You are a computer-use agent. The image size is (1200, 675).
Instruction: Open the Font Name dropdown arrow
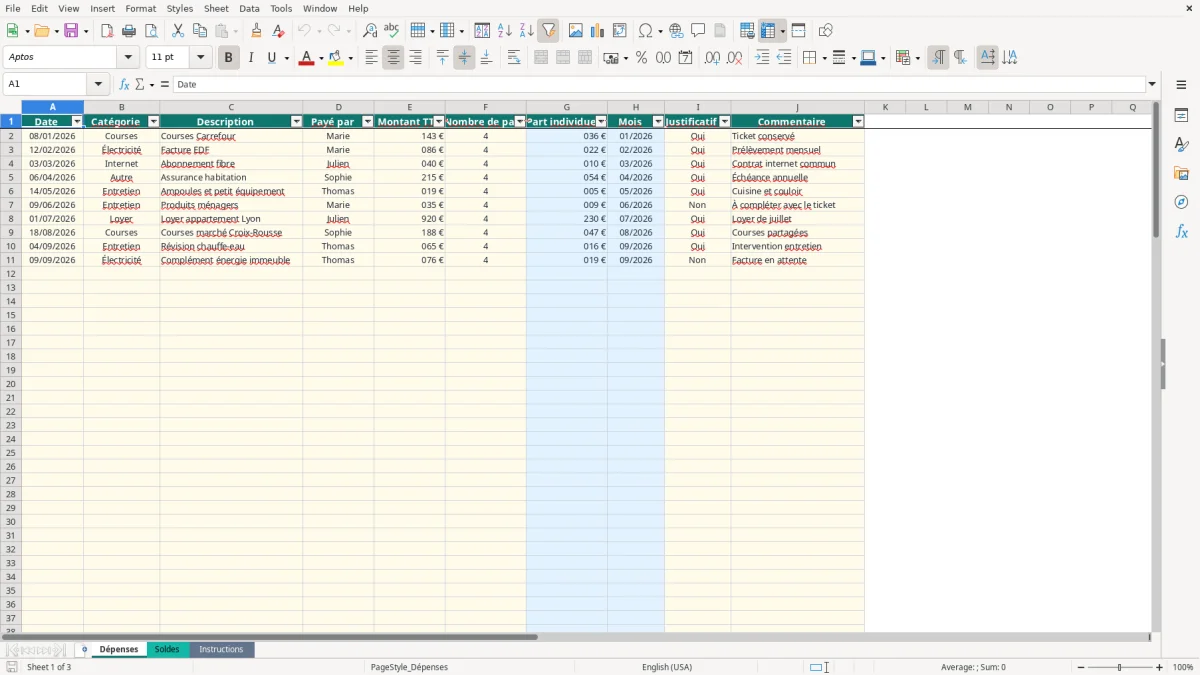(128, 58)
